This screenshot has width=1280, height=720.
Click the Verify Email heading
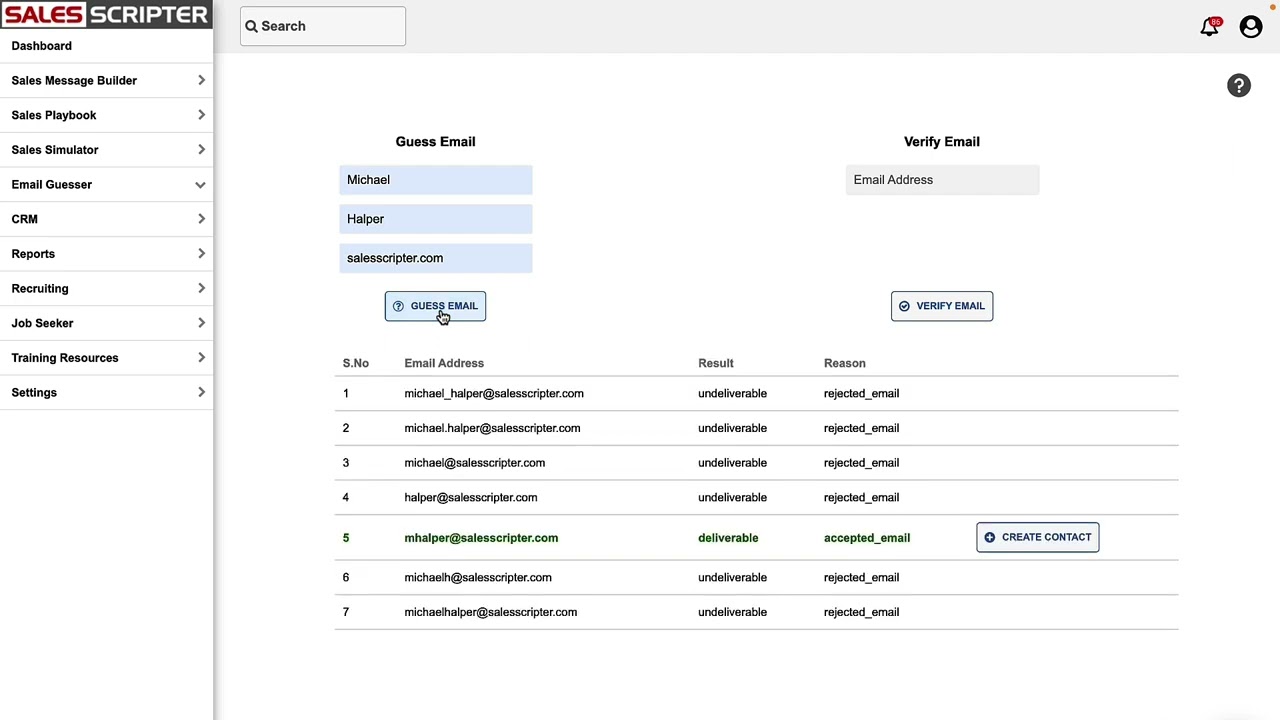pos(942,142)
